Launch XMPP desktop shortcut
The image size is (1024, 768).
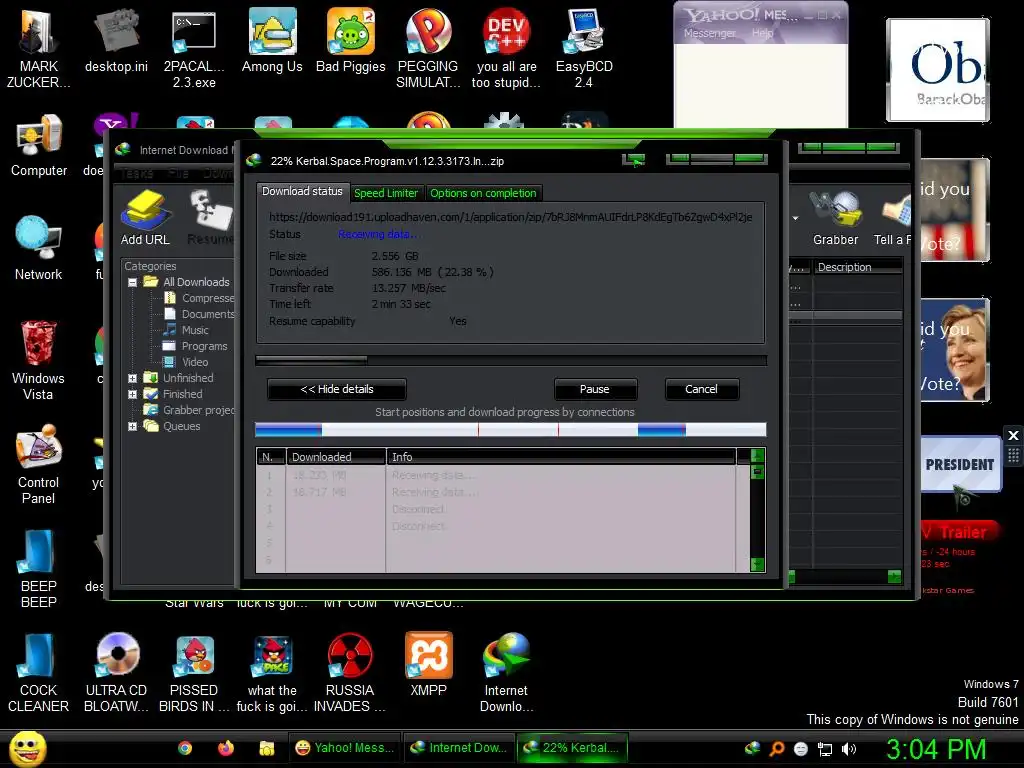[x=428, y=665]
